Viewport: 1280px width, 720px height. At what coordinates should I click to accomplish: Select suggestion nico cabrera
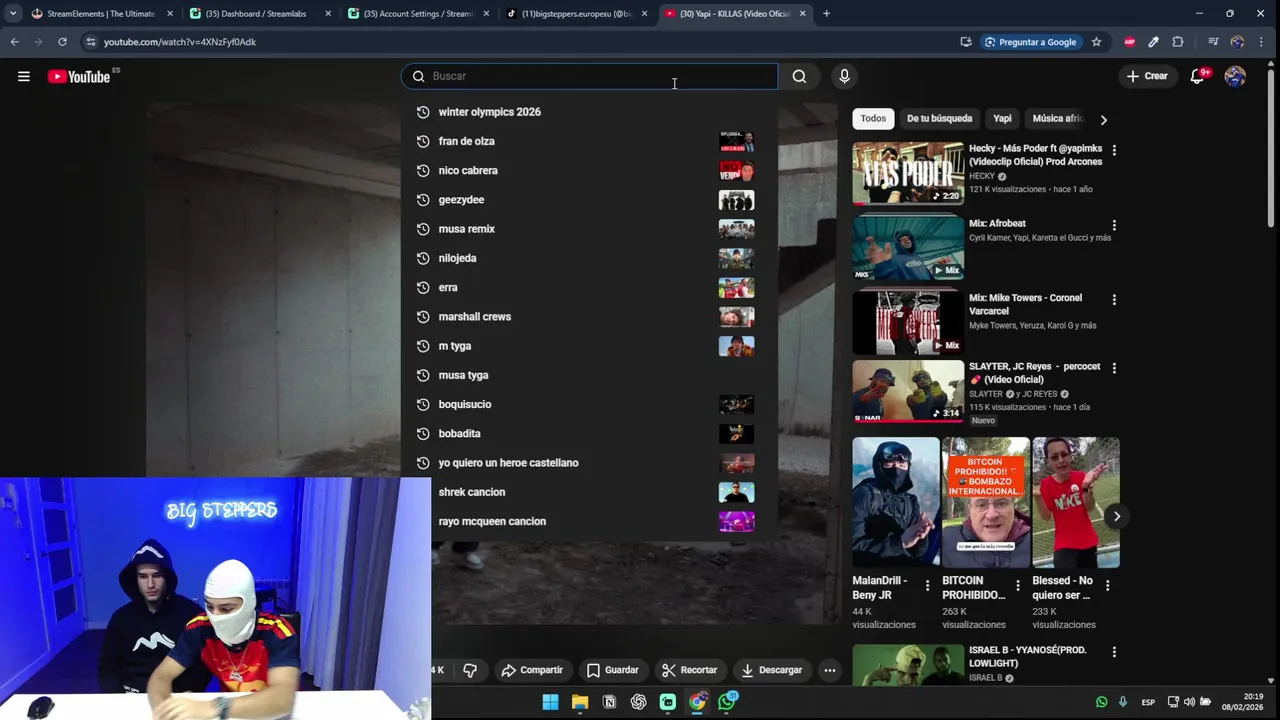(x=588, y=170)
